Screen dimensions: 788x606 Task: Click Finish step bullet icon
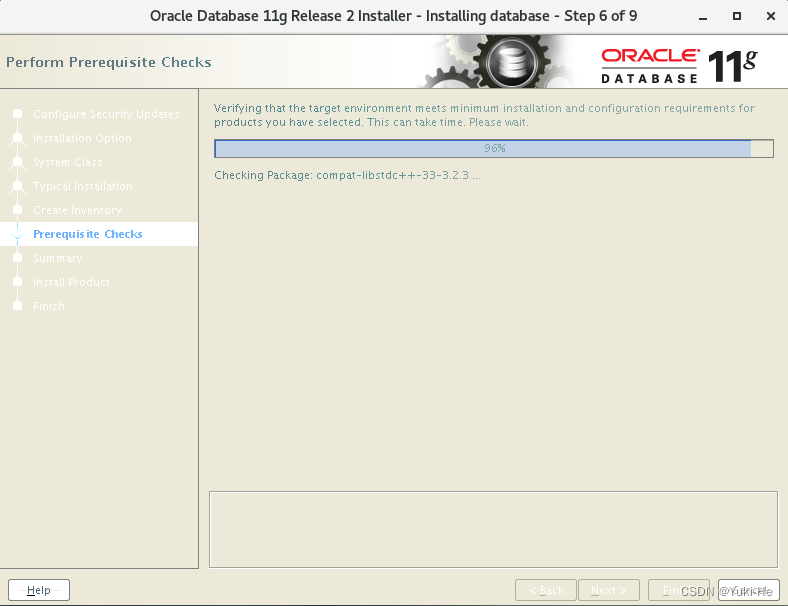[x=18, y=306]
